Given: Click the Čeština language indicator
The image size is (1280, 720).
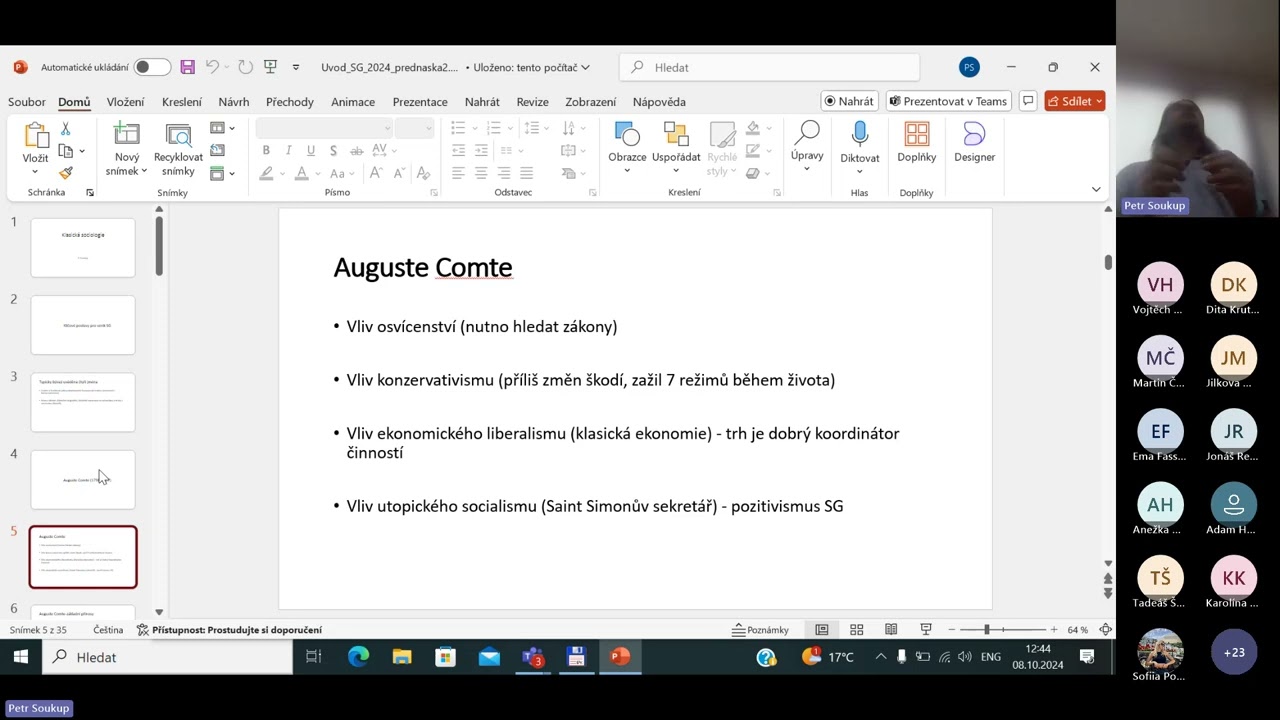Looking at the screenshot, I should point(108,630).
